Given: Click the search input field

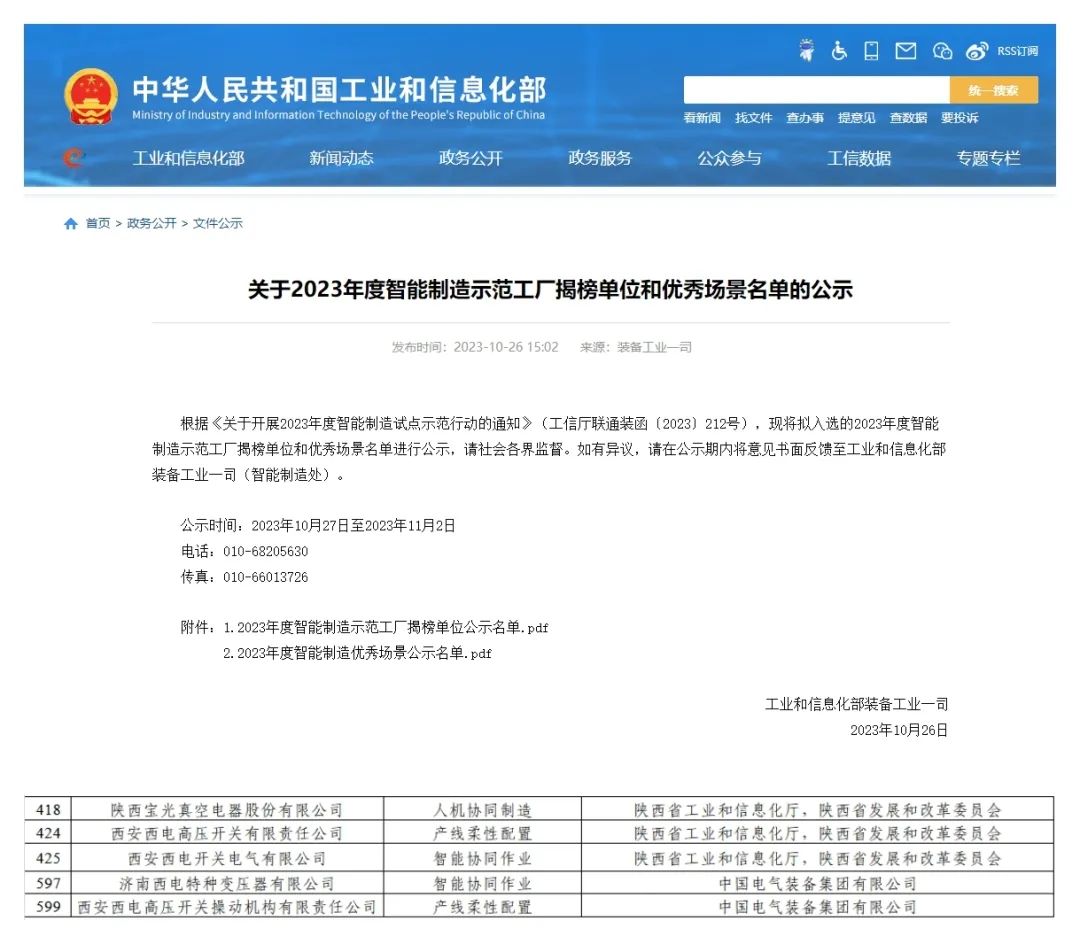Looking at the screenshot, I should [815, 90].
